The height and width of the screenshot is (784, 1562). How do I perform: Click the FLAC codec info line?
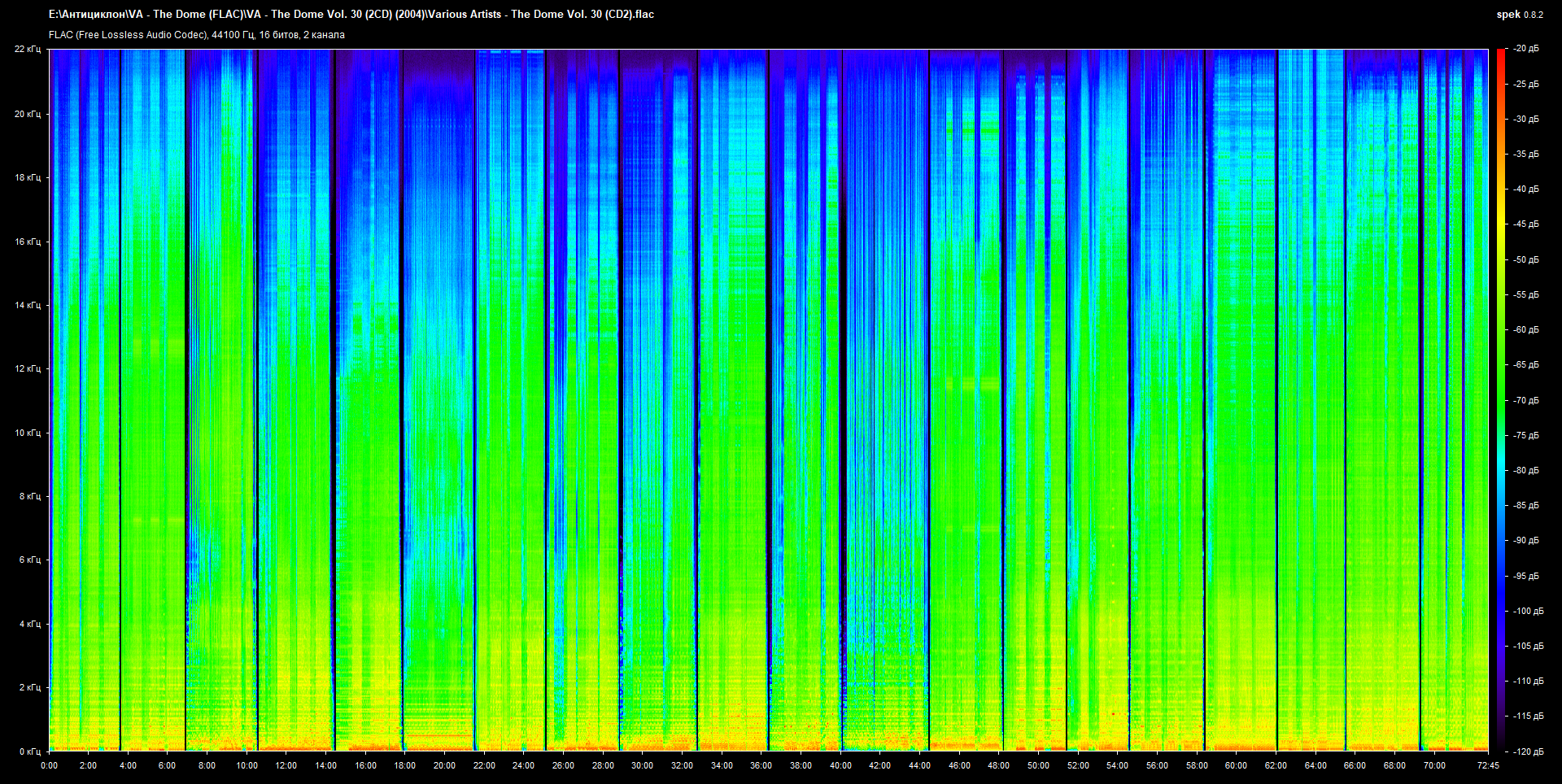(x=197, y=35)
